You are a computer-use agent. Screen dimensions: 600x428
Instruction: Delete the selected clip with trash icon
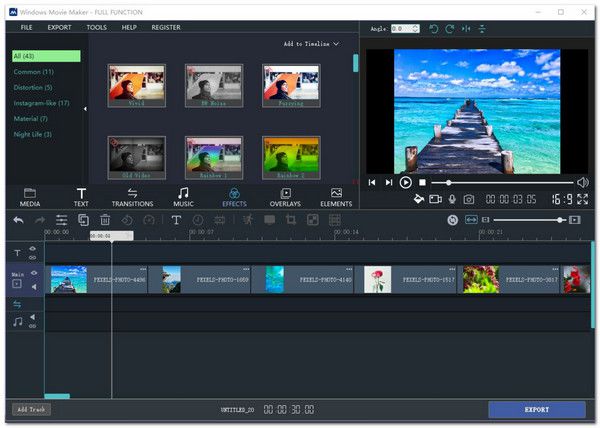(105, 220)
